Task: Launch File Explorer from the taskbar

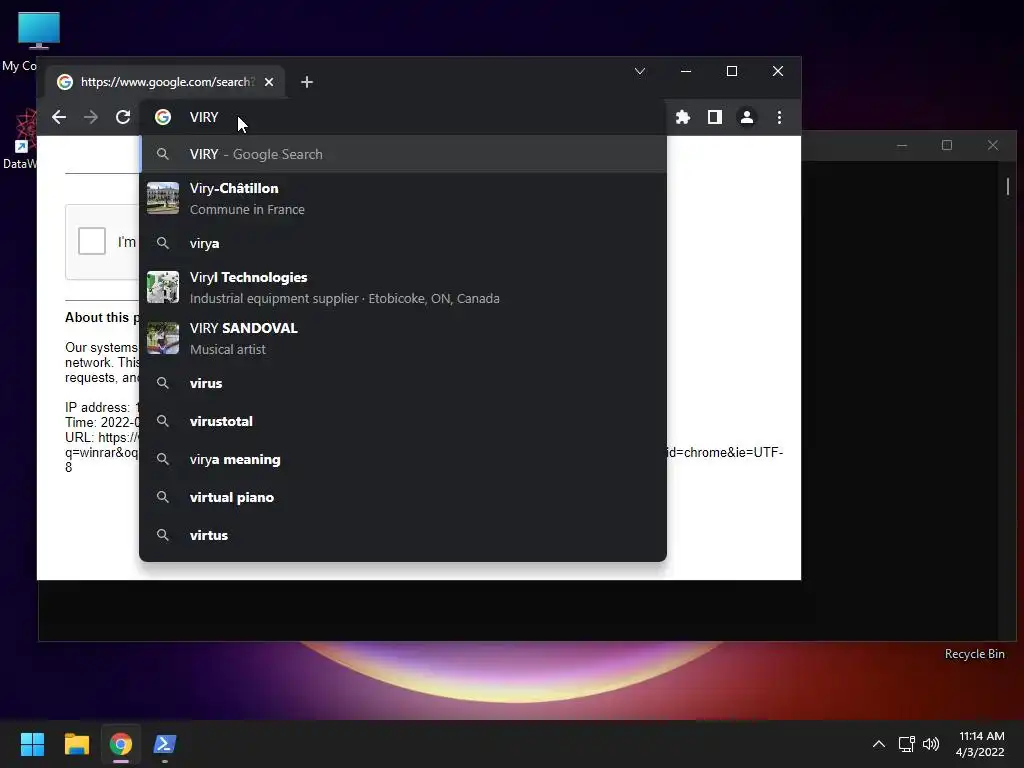Action: (76, 744)
